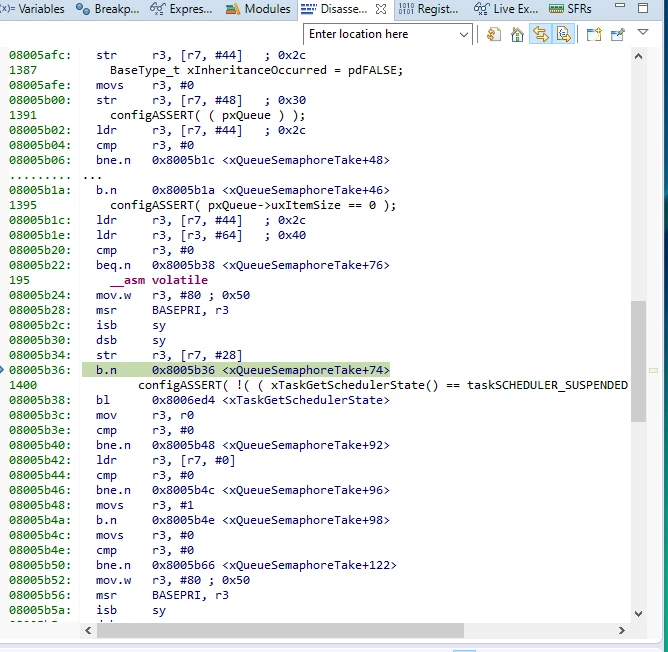The width and height of the screenshot is (668, 652).
Task: Click the __asm volatile source line
Action: tap(159, 280)
